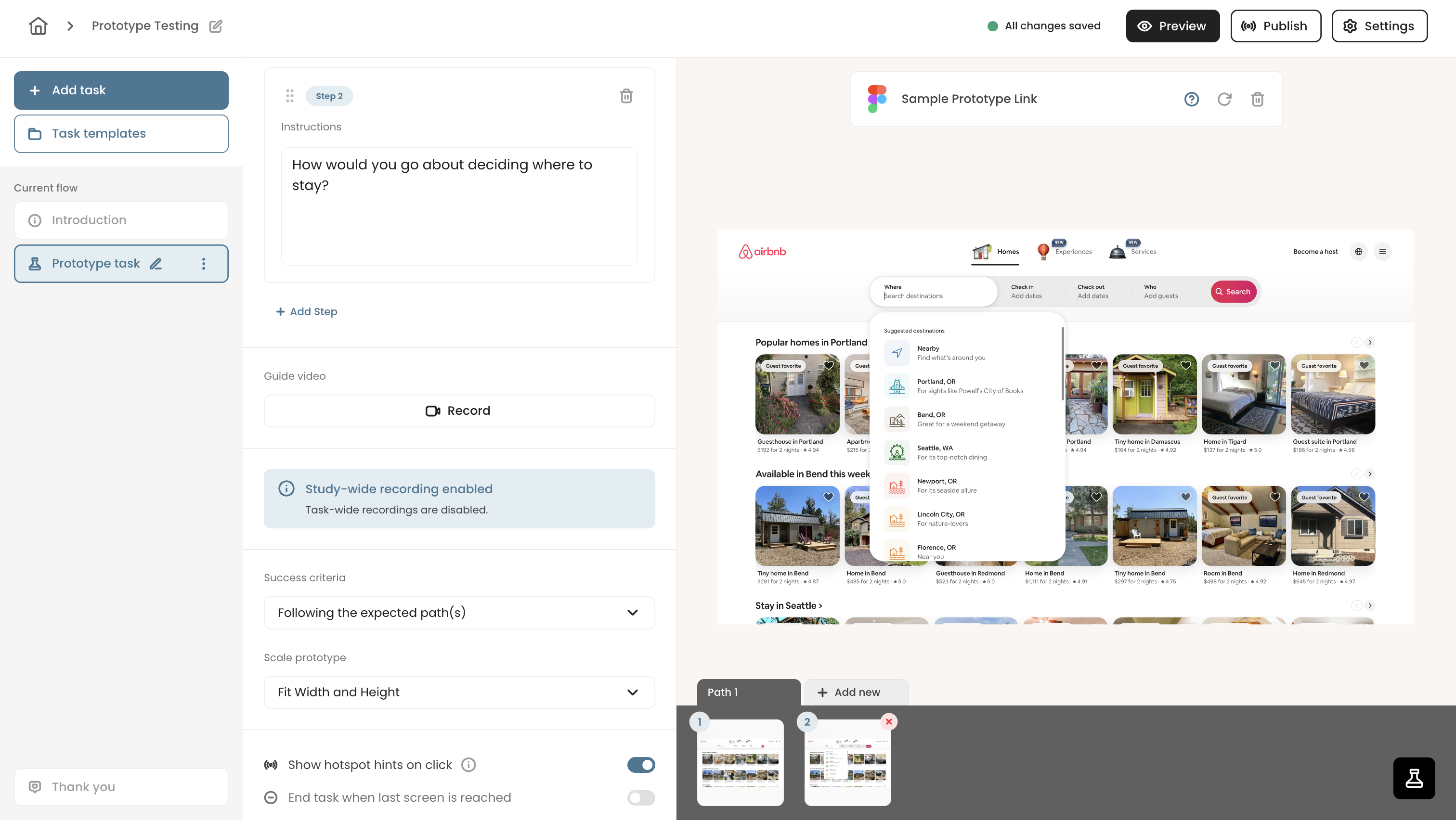Open the Scale prototype dropdown
This screenshot has height=820, width=1456.
coord(459,692)
